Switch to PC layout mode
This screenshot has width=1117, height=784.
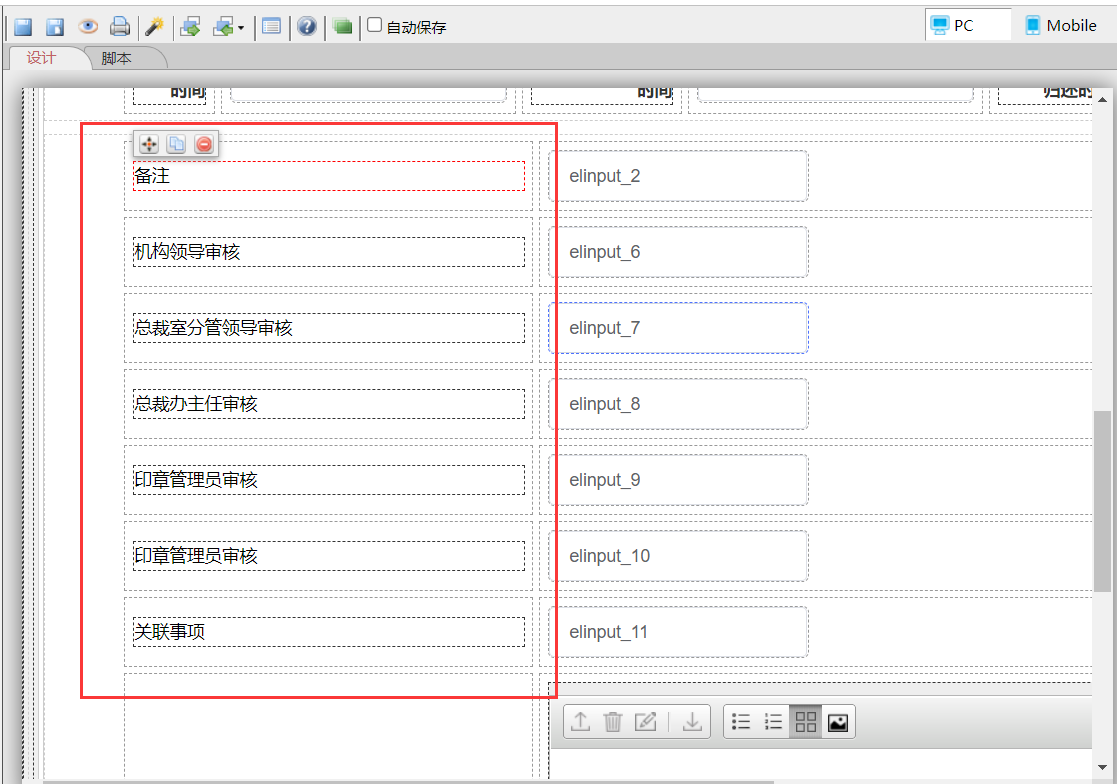(968, 26)
